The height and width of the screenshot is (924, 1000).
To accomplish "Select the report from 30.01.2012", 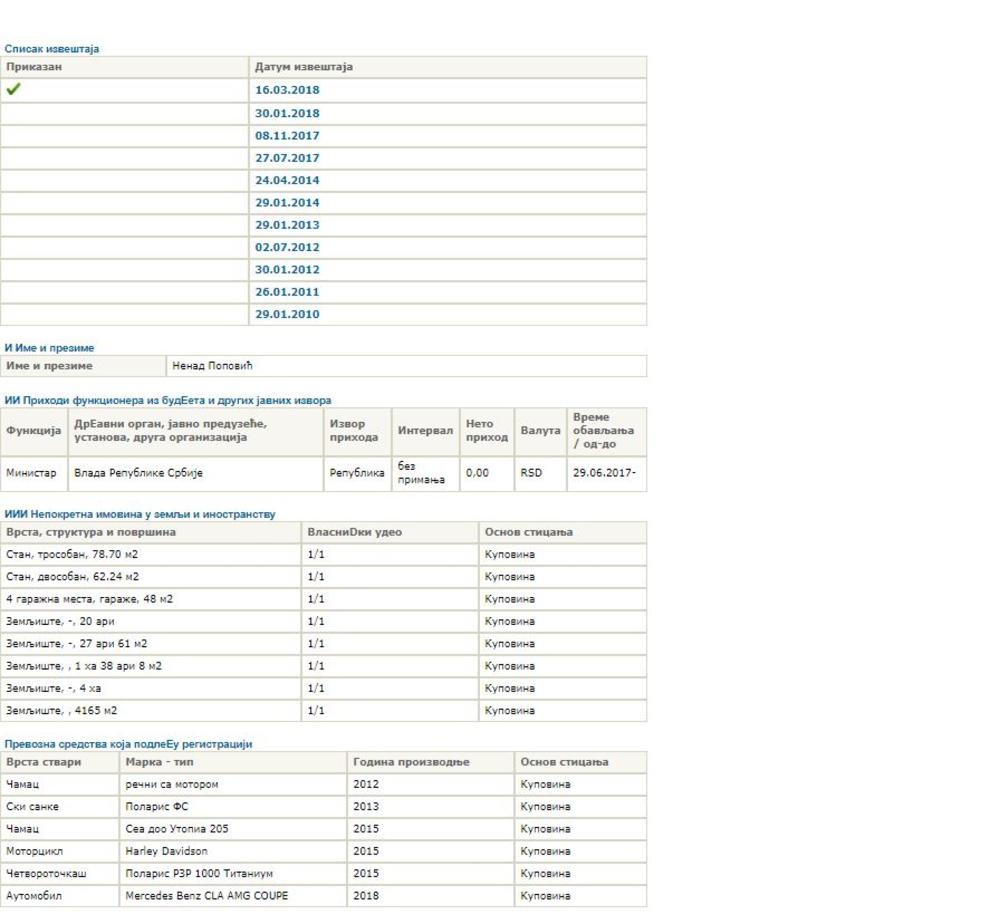I will pos(287,270).
